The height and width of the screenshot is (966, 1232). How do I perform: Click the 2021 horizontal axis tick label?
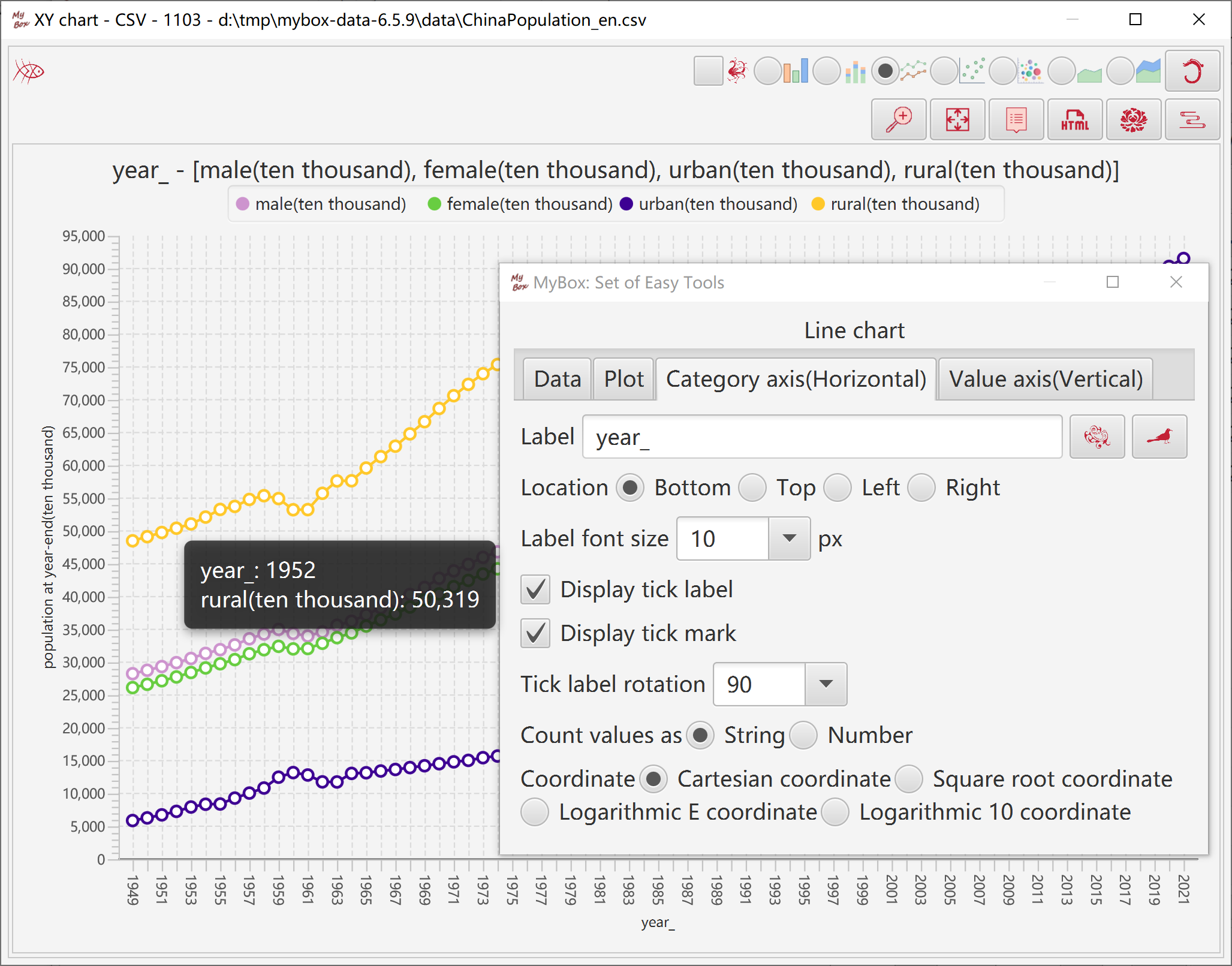[x=1183, y=889]
